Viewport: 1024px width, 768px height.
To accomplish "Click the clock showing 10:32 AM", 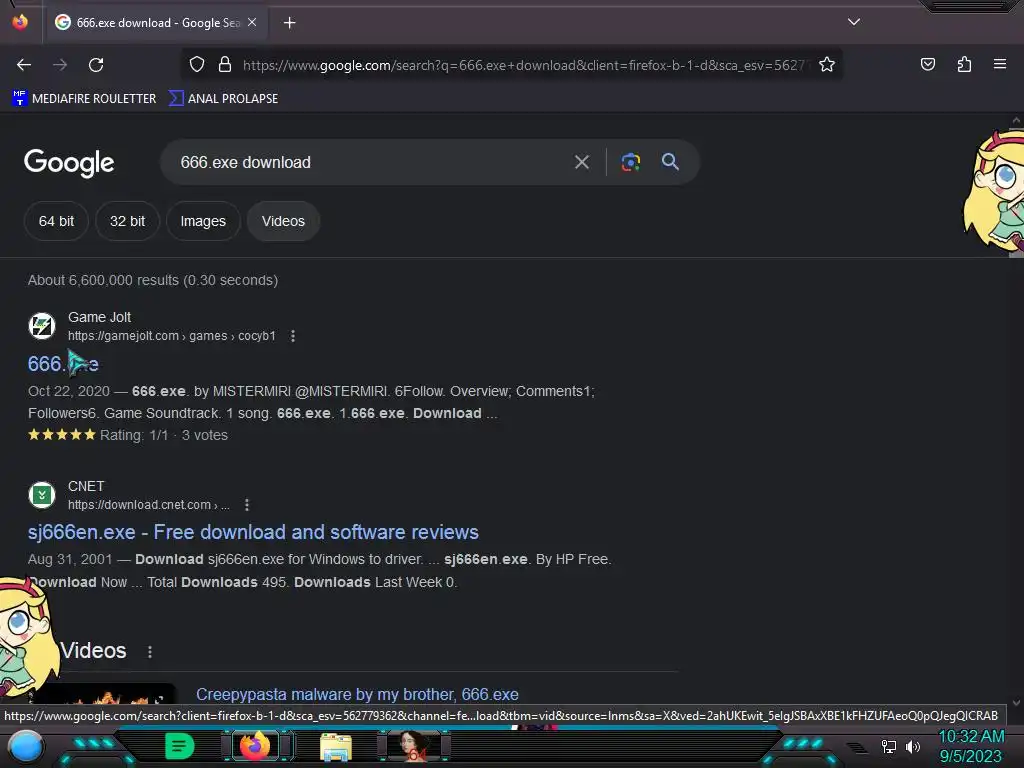I will pyautogui.click(x=971, y=737).
